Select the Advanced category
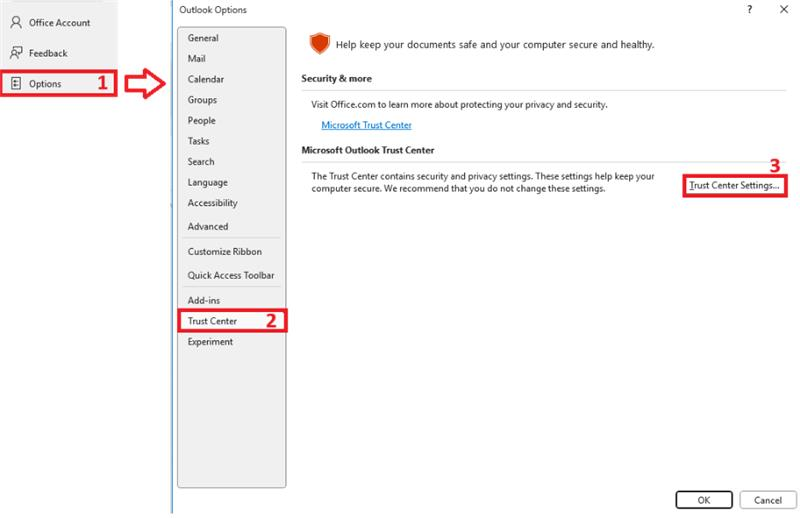The image size is (800, 518). [x=232, y=226]
